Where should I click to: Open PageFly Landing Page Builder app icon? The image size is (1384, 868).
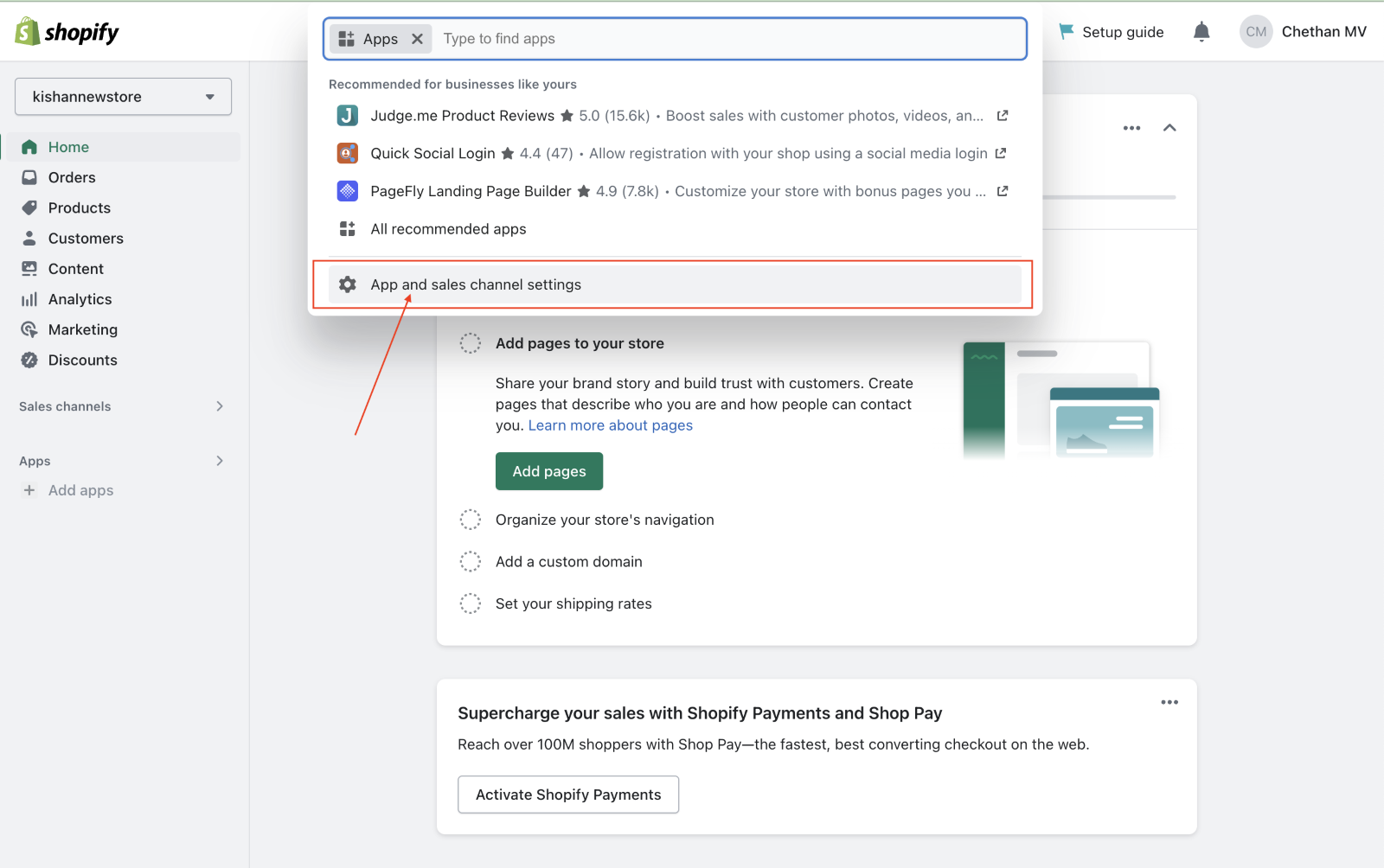[347, 191]
